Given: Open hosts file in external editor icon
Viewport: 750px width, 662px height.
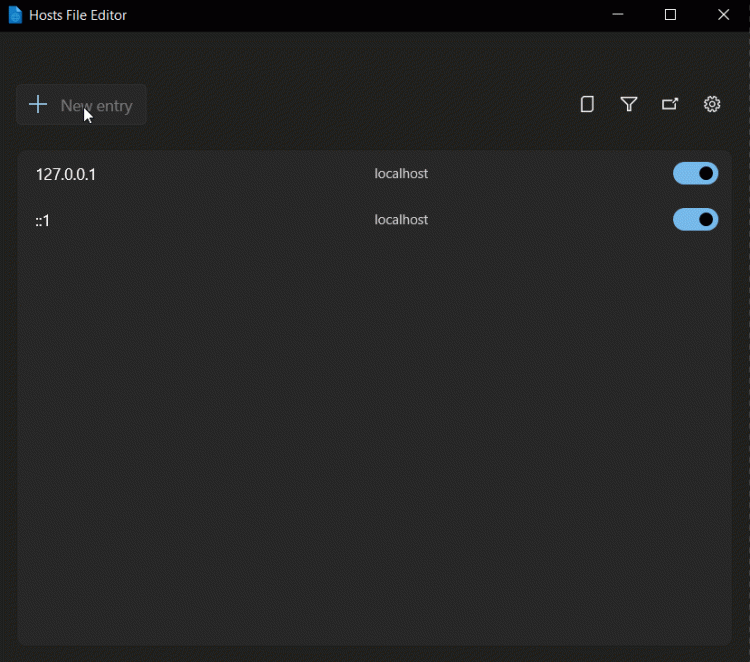Looking at the screenshot, I should pyautogui.click(x=670, y=104).
